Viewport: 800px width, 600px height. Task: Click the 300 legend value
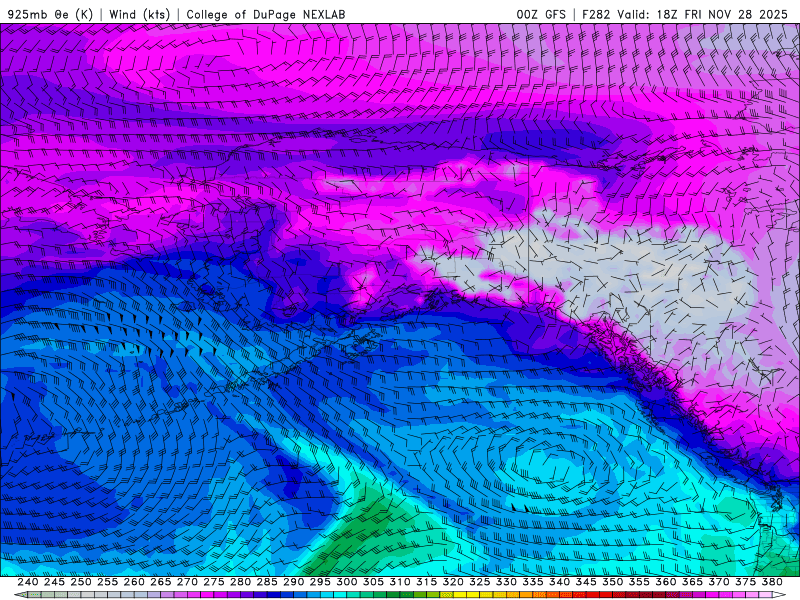(346, 582)
